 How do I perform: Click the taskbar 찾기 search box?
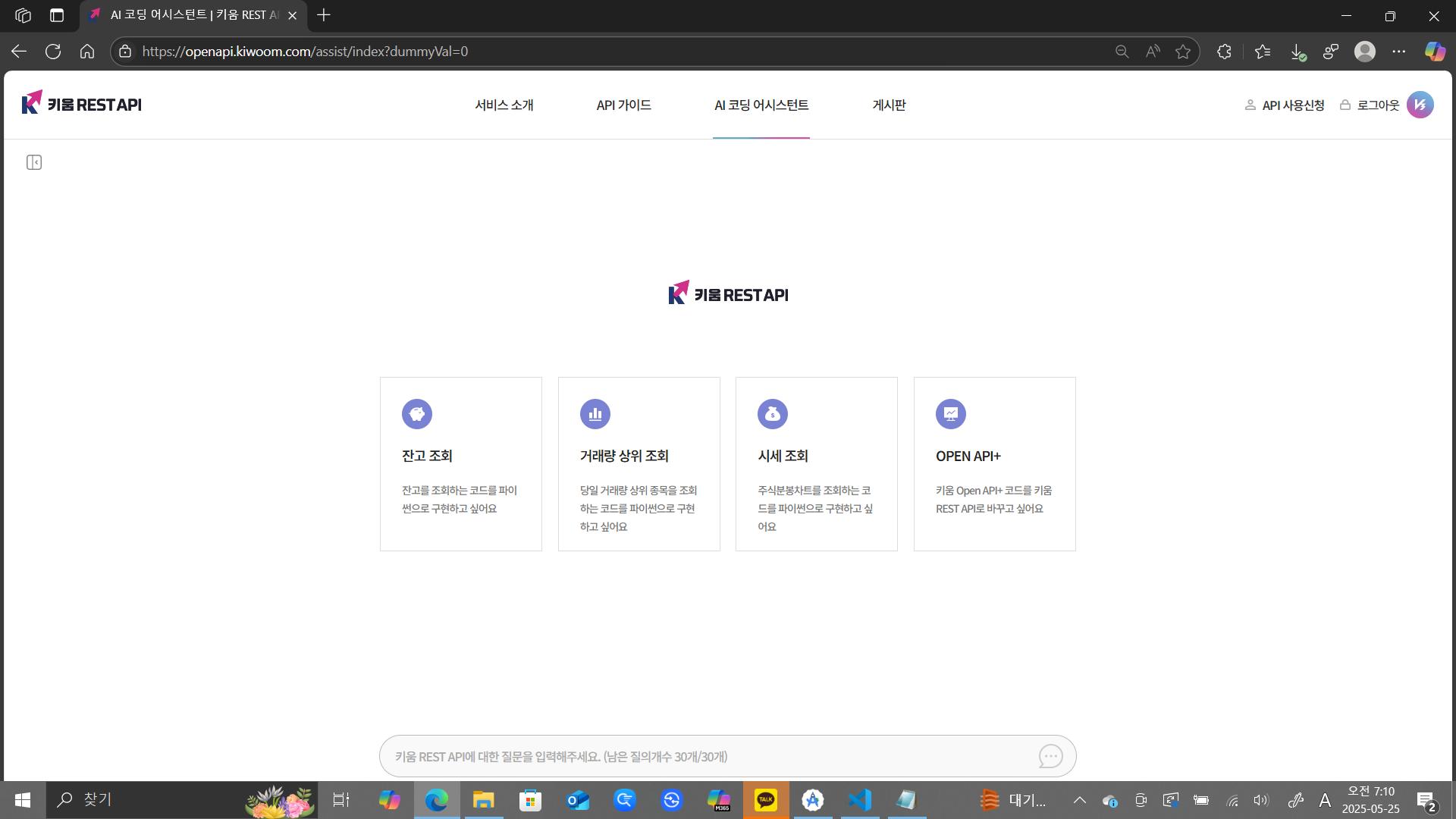click(182, 800)
